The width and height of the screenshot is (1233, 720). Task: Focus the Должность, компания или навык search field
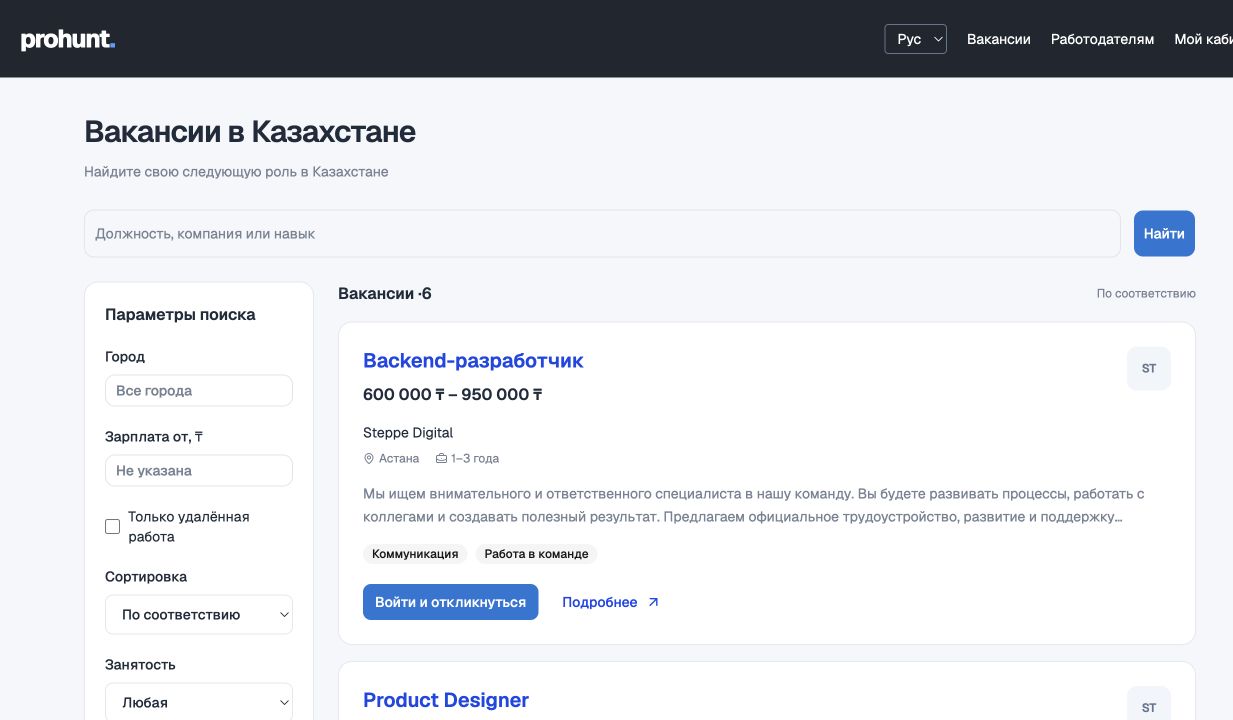(x=602, y=233)
